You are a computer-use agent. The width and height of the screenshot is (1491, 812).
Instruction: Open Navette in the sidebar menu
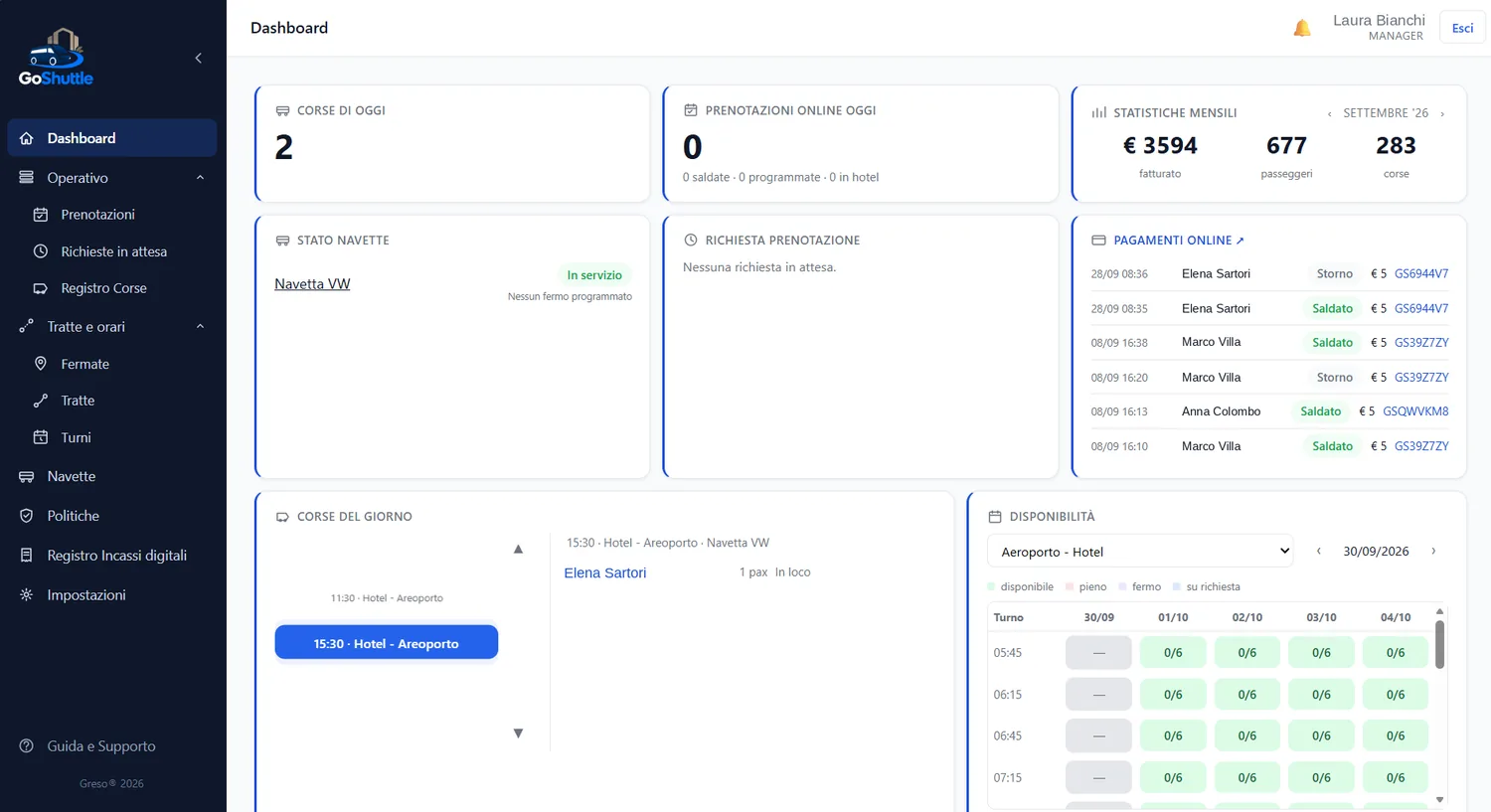112,477
